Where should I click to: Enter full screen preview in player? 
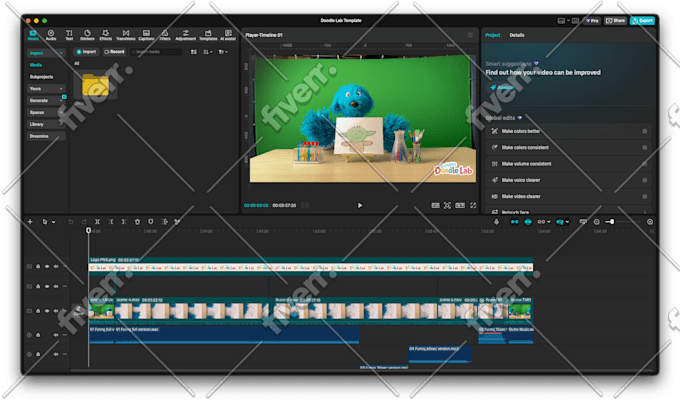click(x=473, y=206)
